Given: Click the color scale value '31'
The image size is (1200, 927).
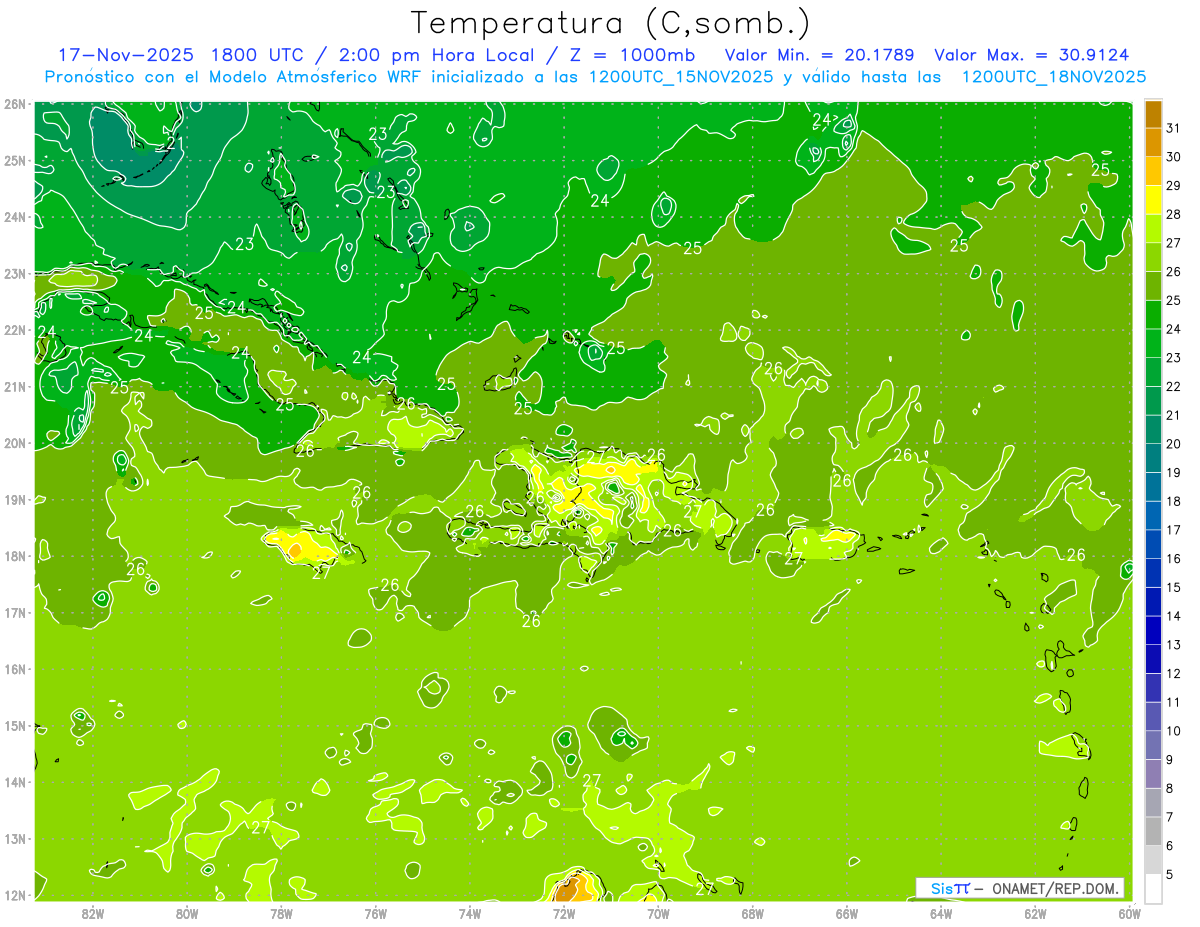Looking at the screenshot, I should click(x=1173, y=128).
